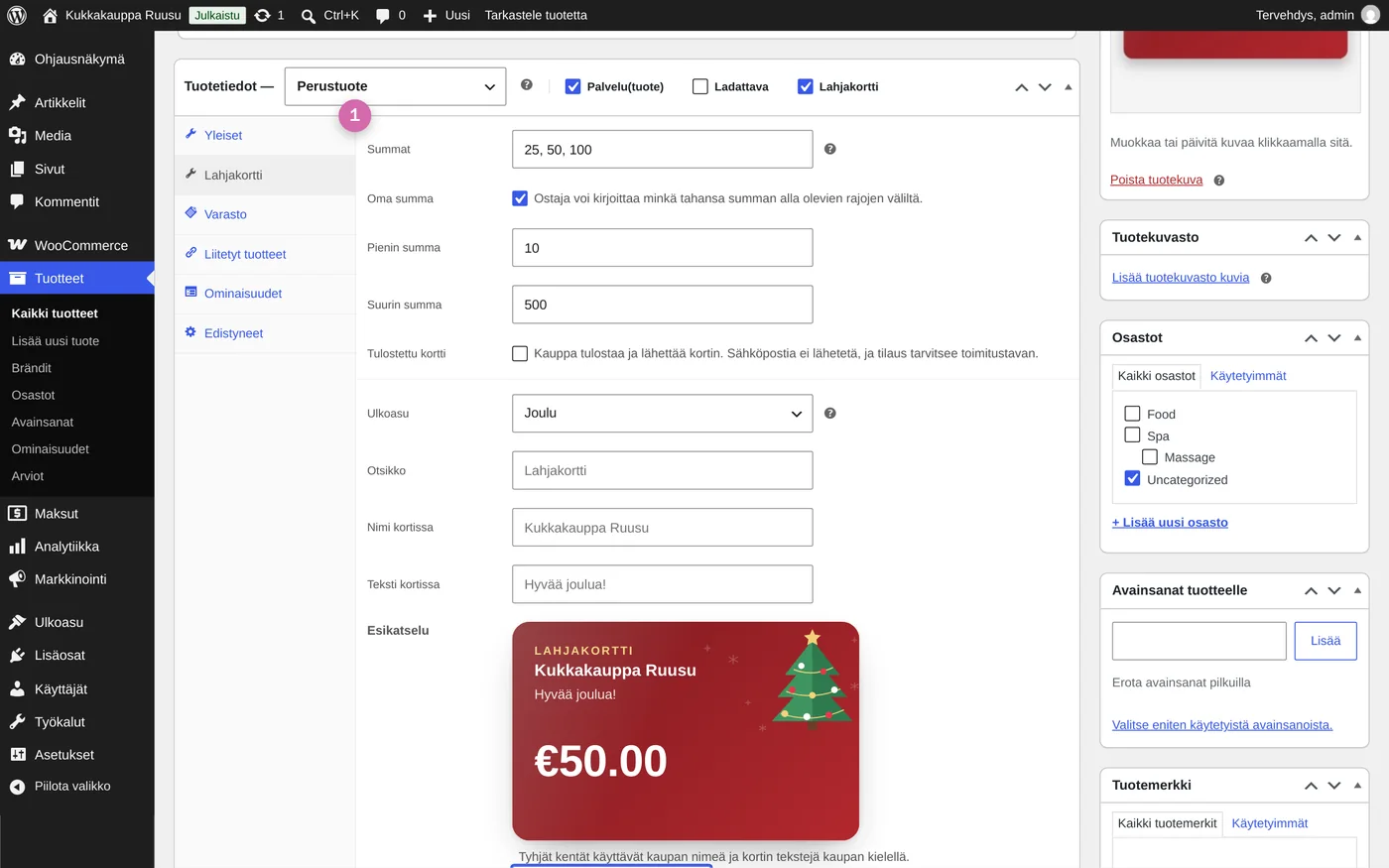Viewport: 1389px width, 868px height.
Task: Open Maksut payments icon
Action: coord(17,513)
